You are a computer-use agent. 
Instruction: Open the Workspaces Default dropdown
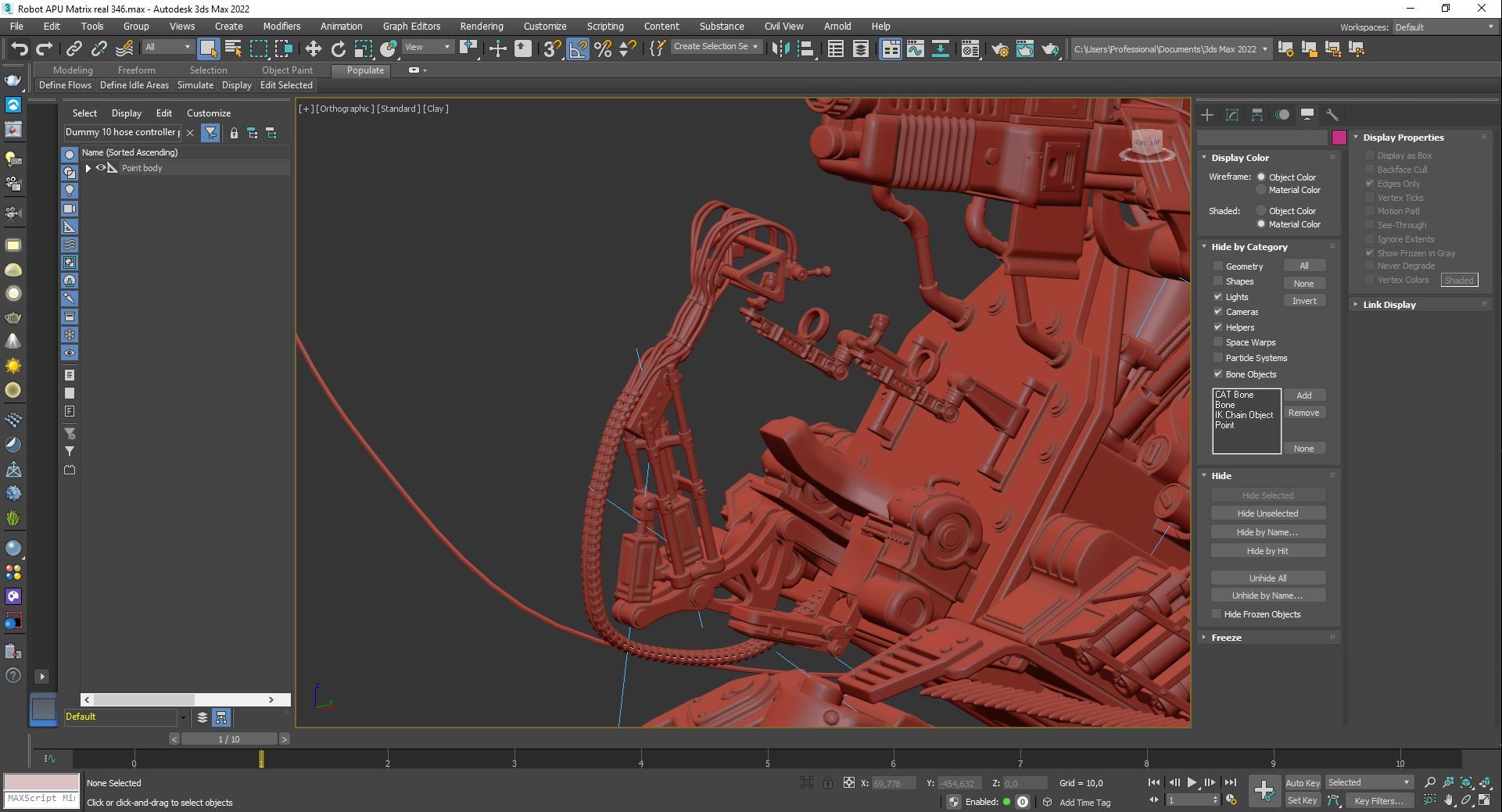point(1443,27)
